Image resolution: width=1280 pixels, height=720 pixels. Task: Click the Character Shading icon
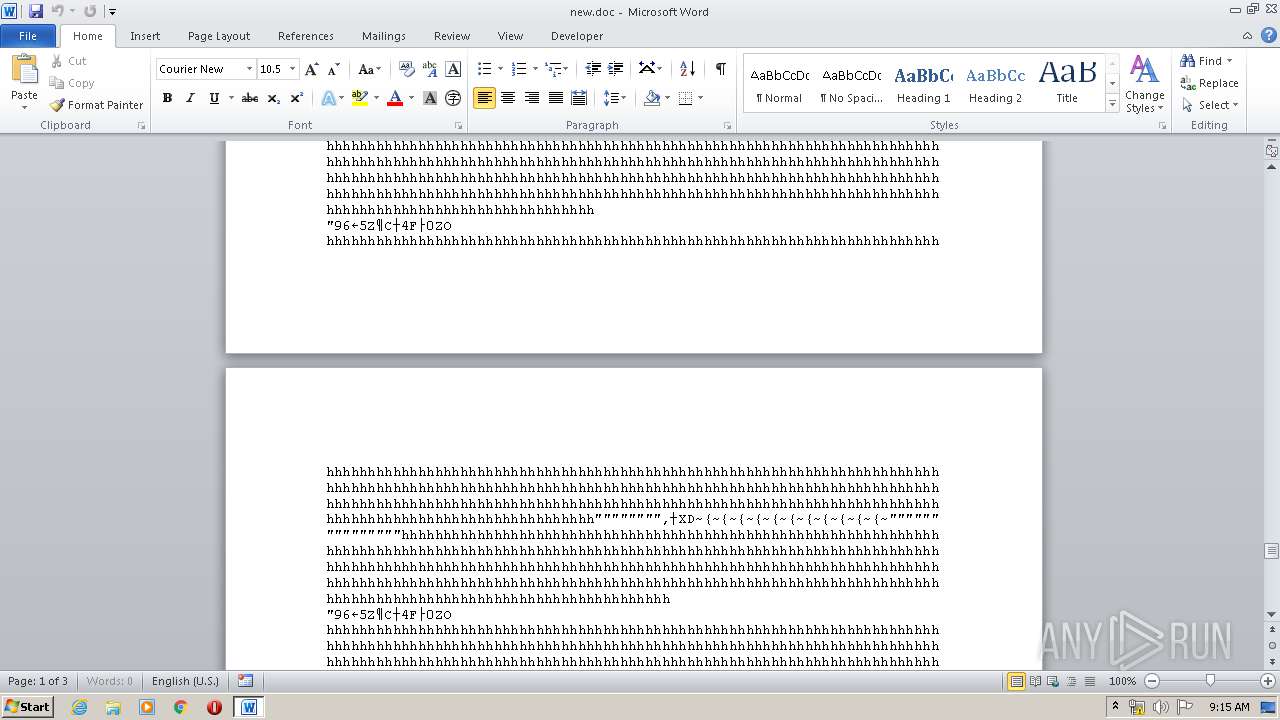[430, 98]
